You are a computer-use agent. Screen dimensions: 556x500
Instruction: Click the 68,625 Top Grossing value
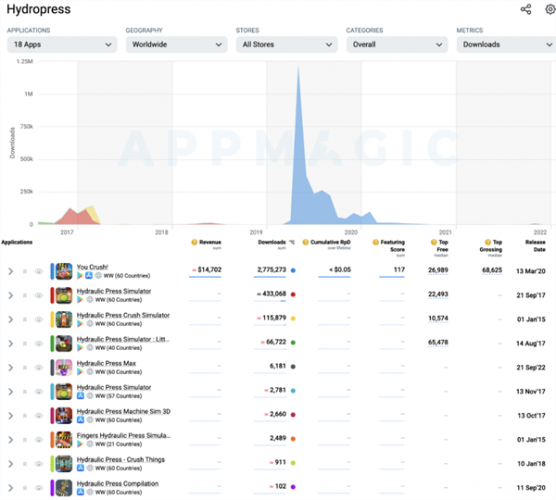492,270
